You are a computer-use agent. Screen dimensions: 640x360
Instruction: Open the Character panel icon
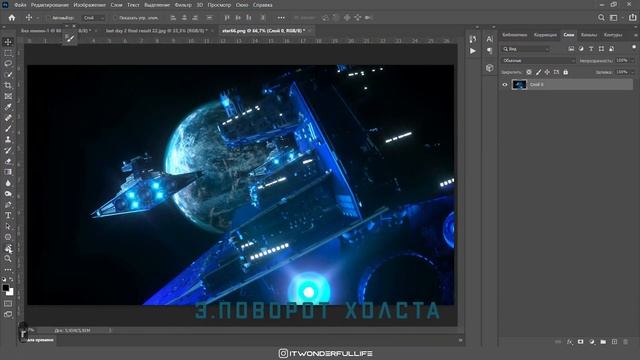(x=489, y=39)
